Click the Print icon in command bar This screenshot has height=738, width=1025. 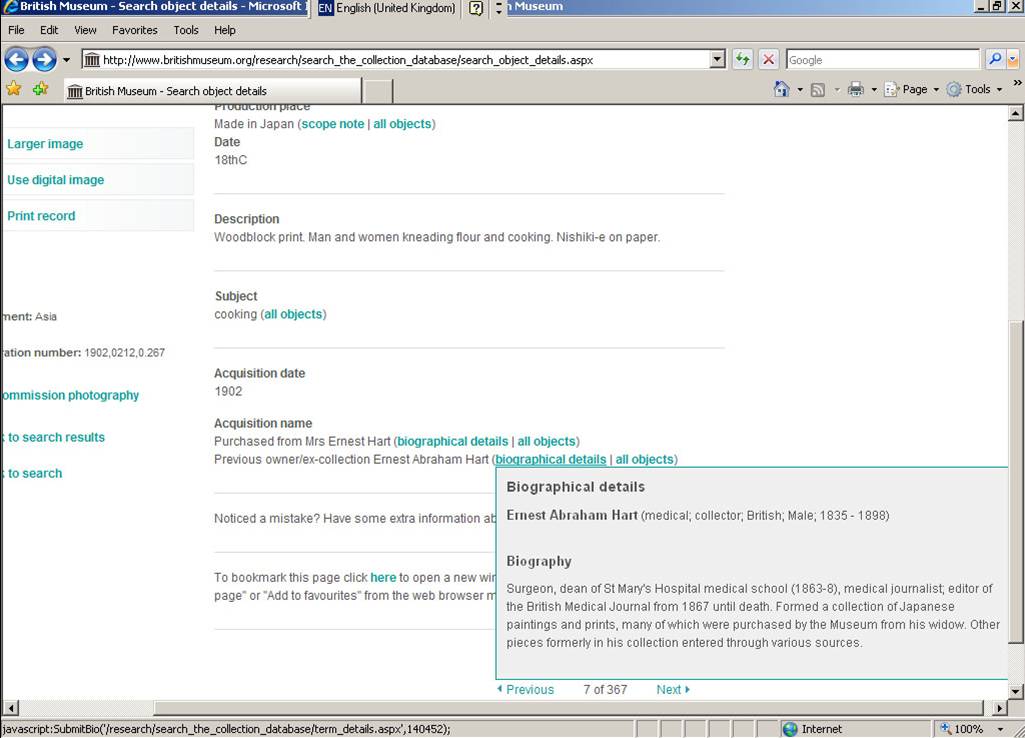(855, 90)
